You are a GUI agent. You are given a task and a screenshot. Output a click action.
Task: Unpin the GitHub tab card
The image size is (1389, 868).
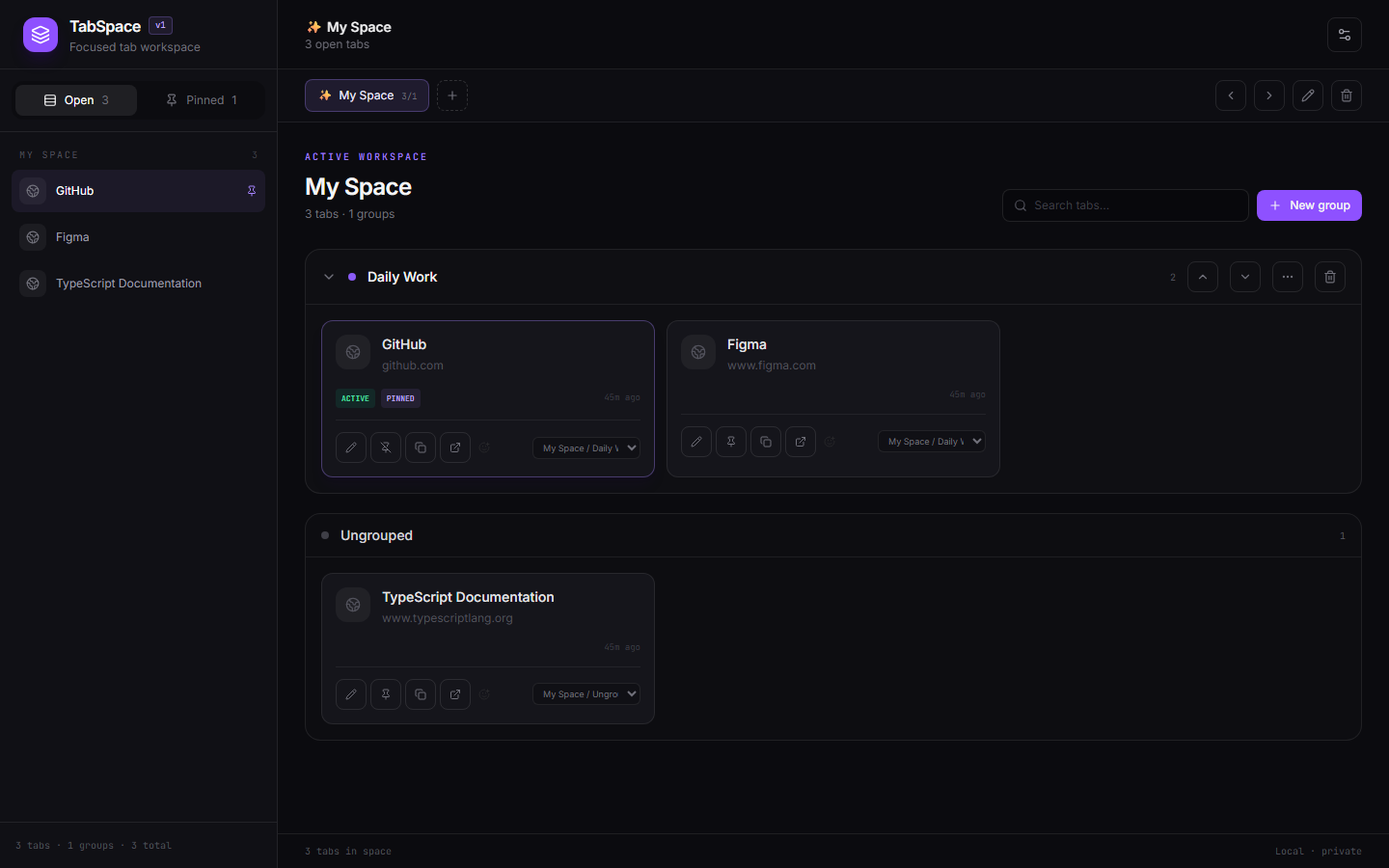click(x=386, y=448)
